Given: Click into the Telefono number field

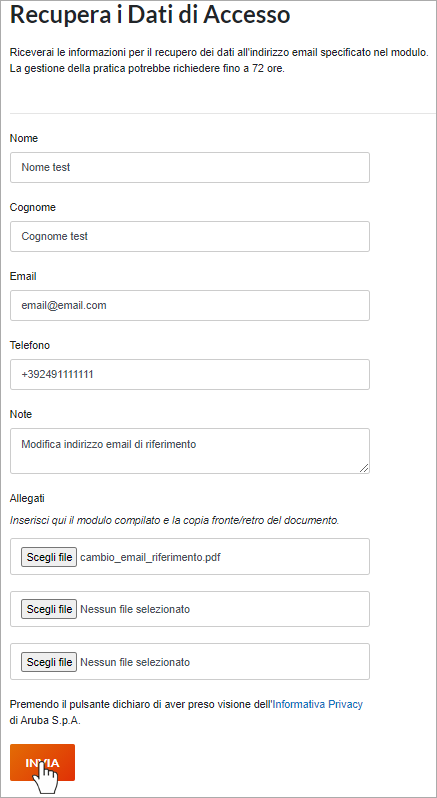Looking at the screenshot, I should point(190,375).
